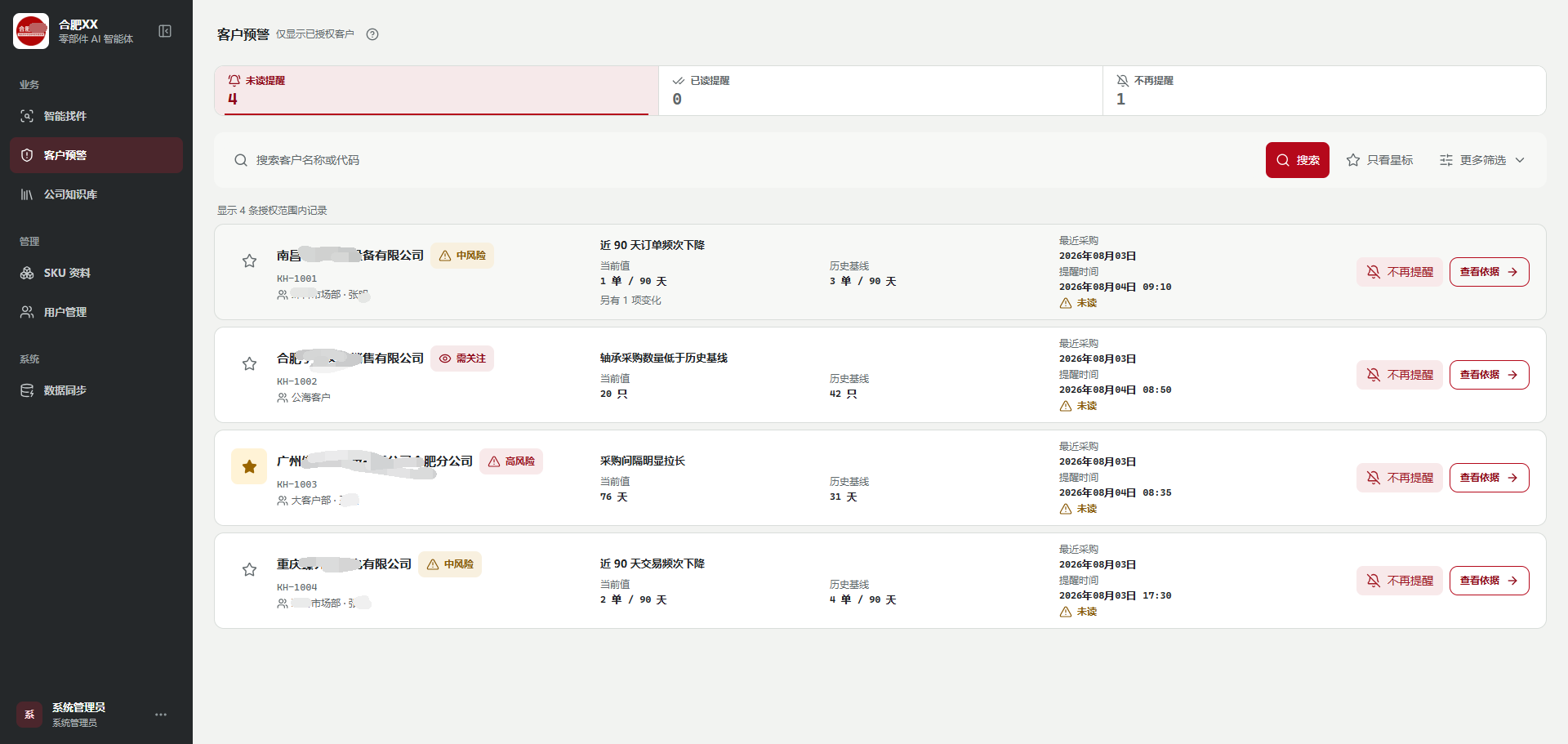Click 不再提醒 for KH-1001
1568x744 pixels.
tap(1400, 272)
